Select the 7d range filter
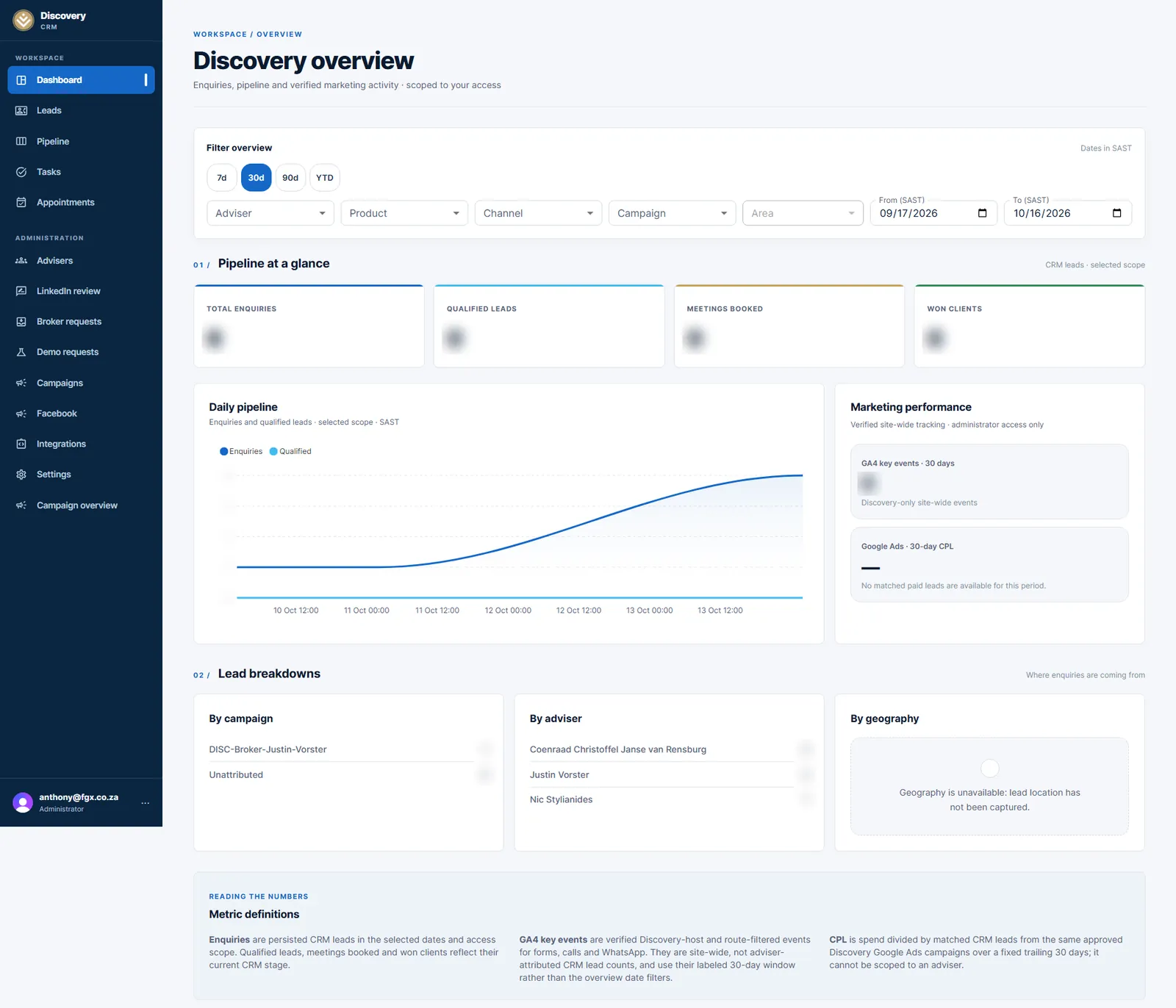This screenshot has height=1008, width=1176. click(x=222, y=178)
